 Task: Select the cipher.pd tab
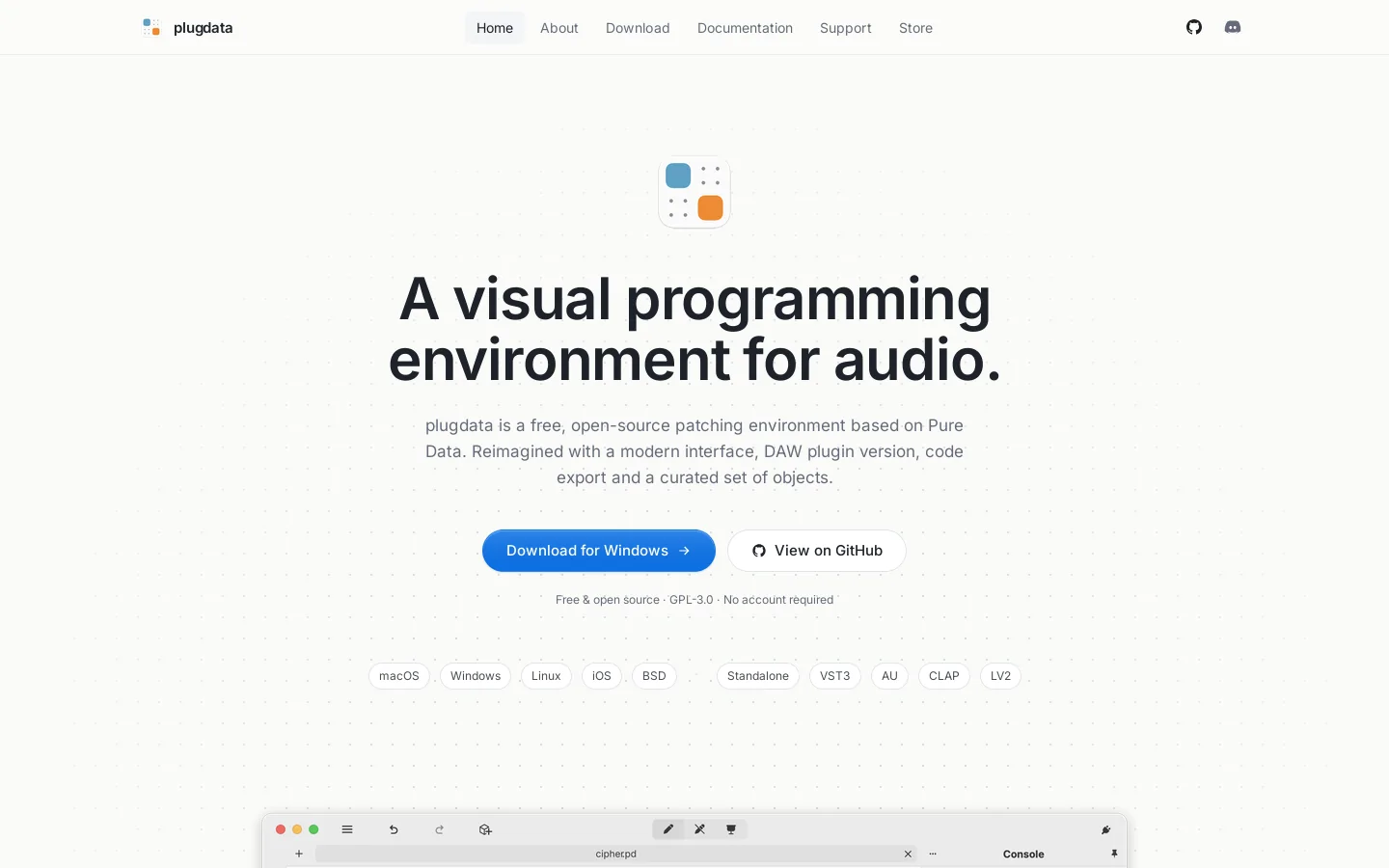coord(616,854)
